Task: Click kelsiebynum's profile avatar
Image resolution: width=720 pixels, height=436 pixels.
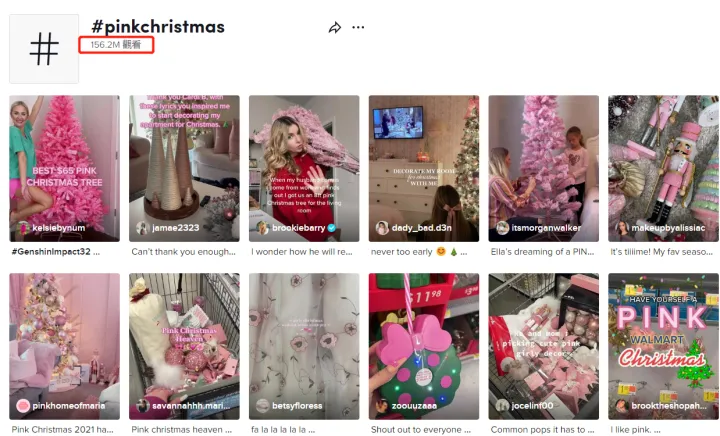Action: point(23,228)
